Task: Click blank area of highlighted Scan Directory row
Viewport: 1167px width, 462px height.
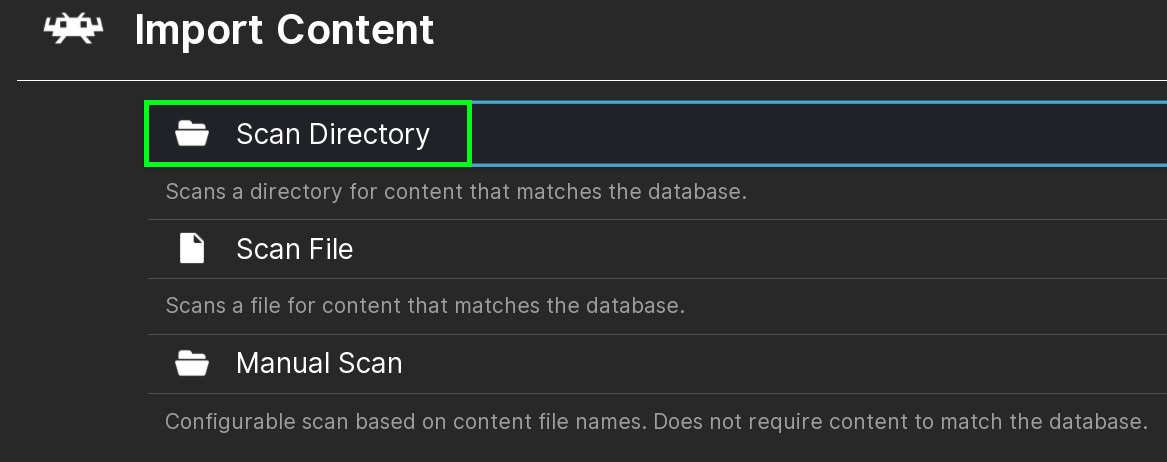Action: (x=800, y=134)
